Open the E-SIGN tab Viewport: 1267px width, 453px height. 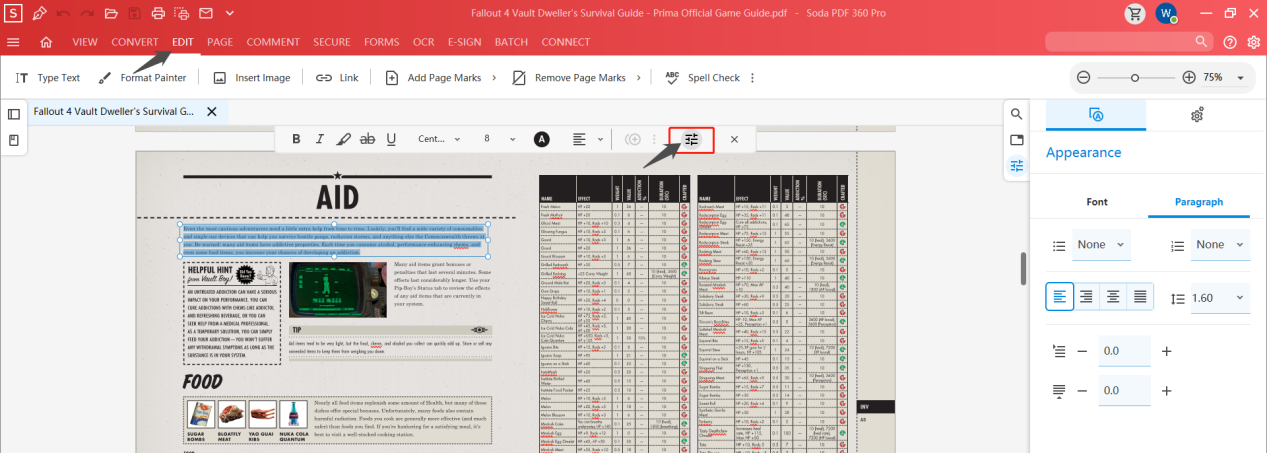tap(464, 42)
